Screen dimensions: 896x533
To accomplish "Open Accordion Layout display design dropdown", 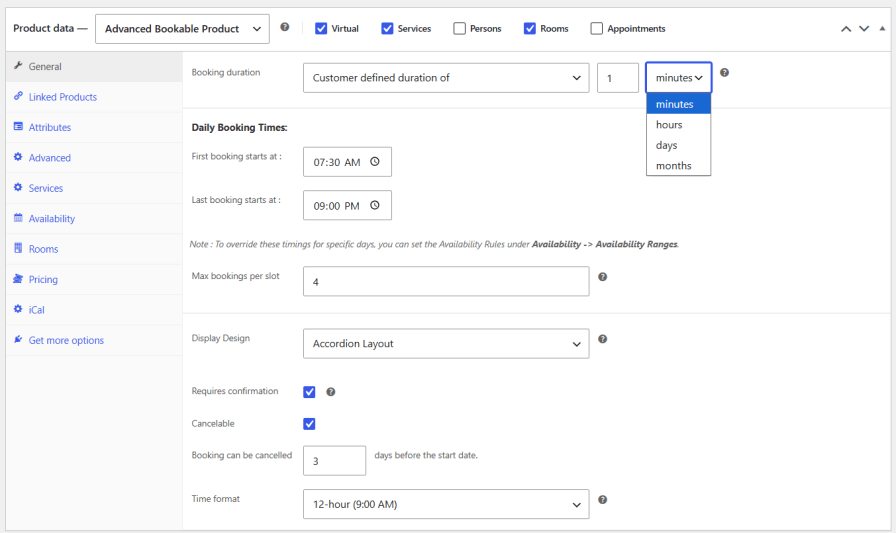I will 446,343.
